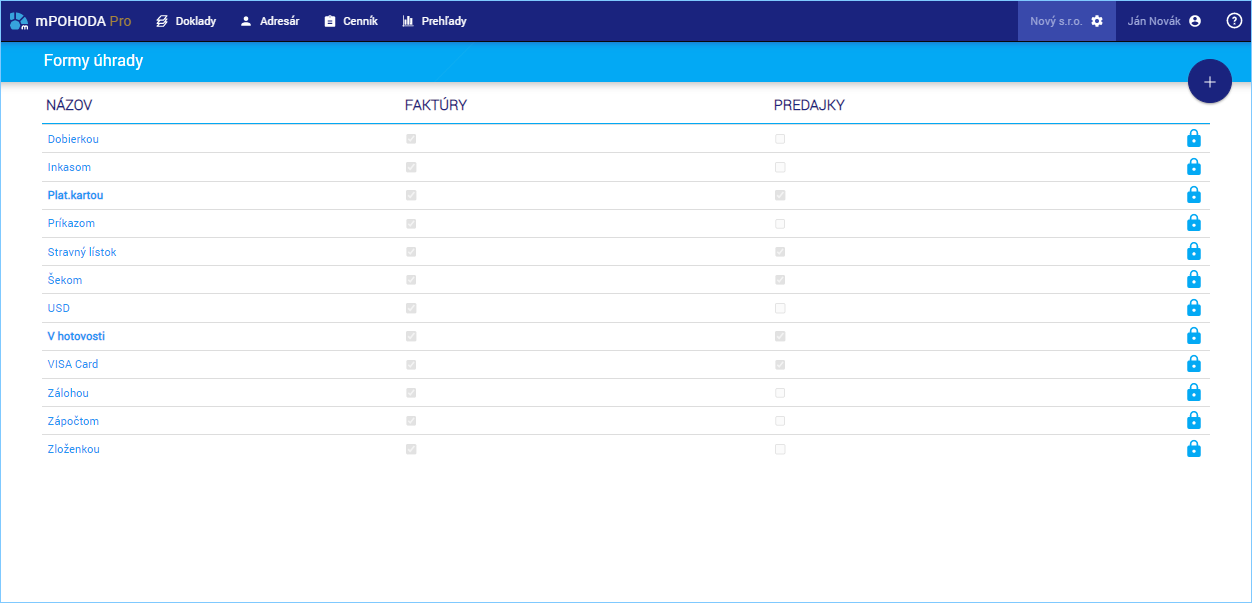Open the Príkazom payment form

click(x=71, y=223)
